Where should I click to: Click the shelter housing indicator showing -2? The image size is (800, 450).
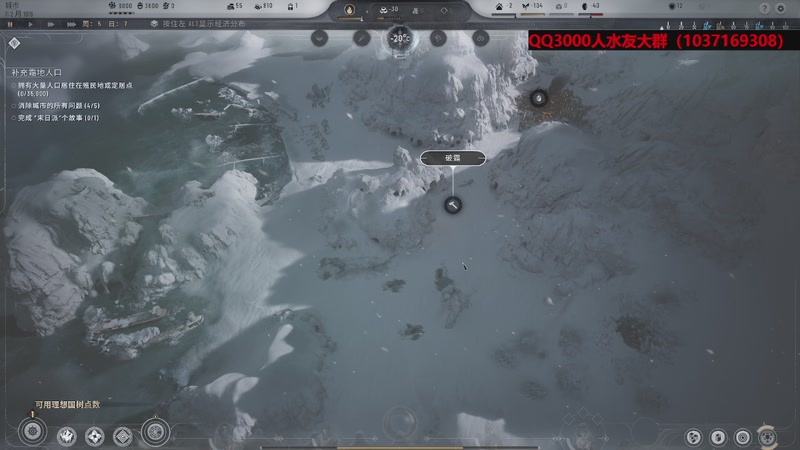point(503,6)
